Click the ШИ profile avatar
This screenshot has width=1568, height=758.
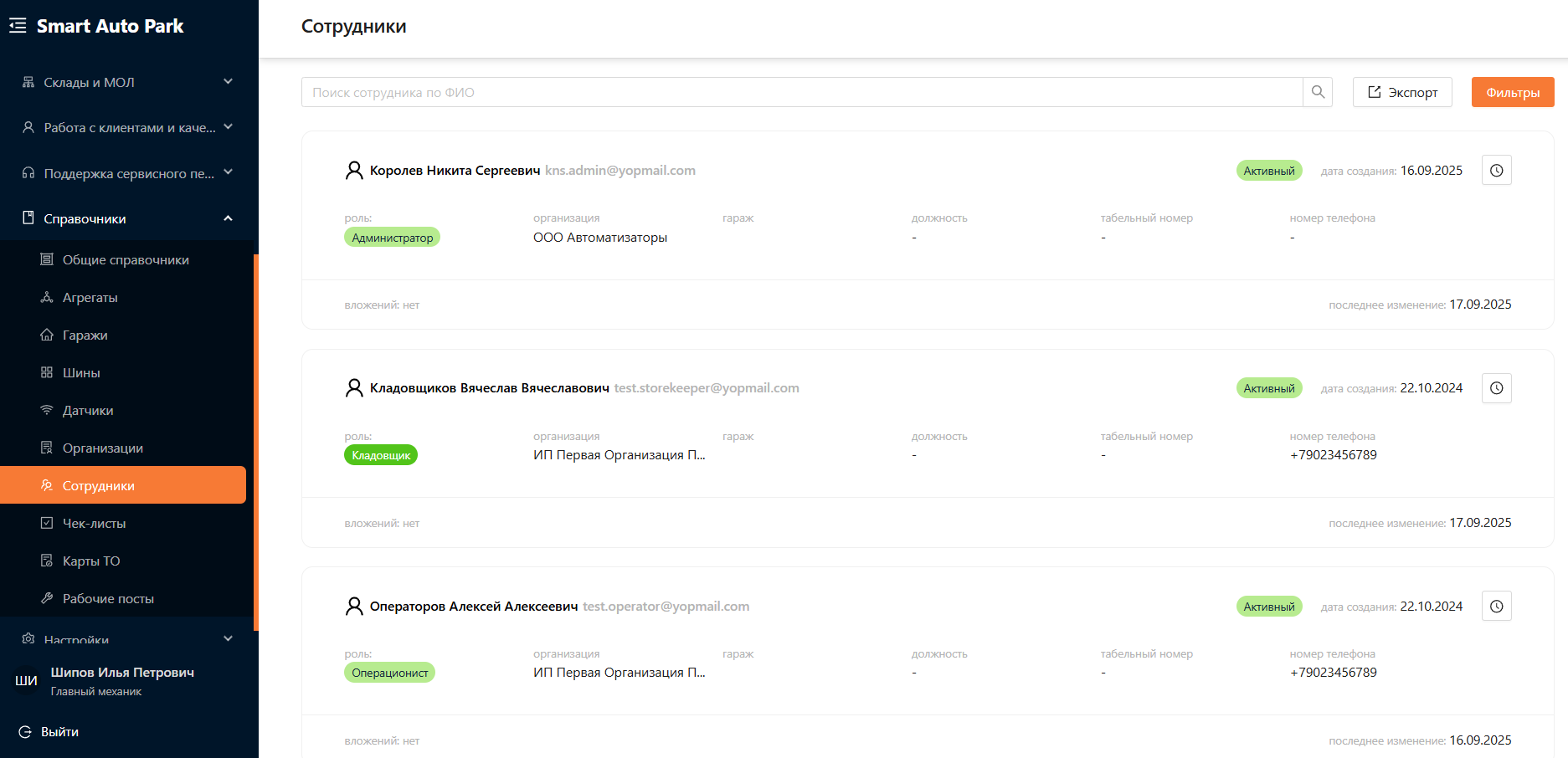click(x=26, y=681)
